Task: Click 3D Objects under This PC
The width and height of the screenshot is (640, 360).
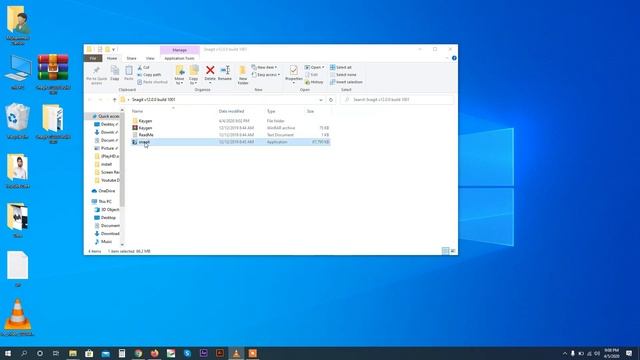Action: (107, 210)
